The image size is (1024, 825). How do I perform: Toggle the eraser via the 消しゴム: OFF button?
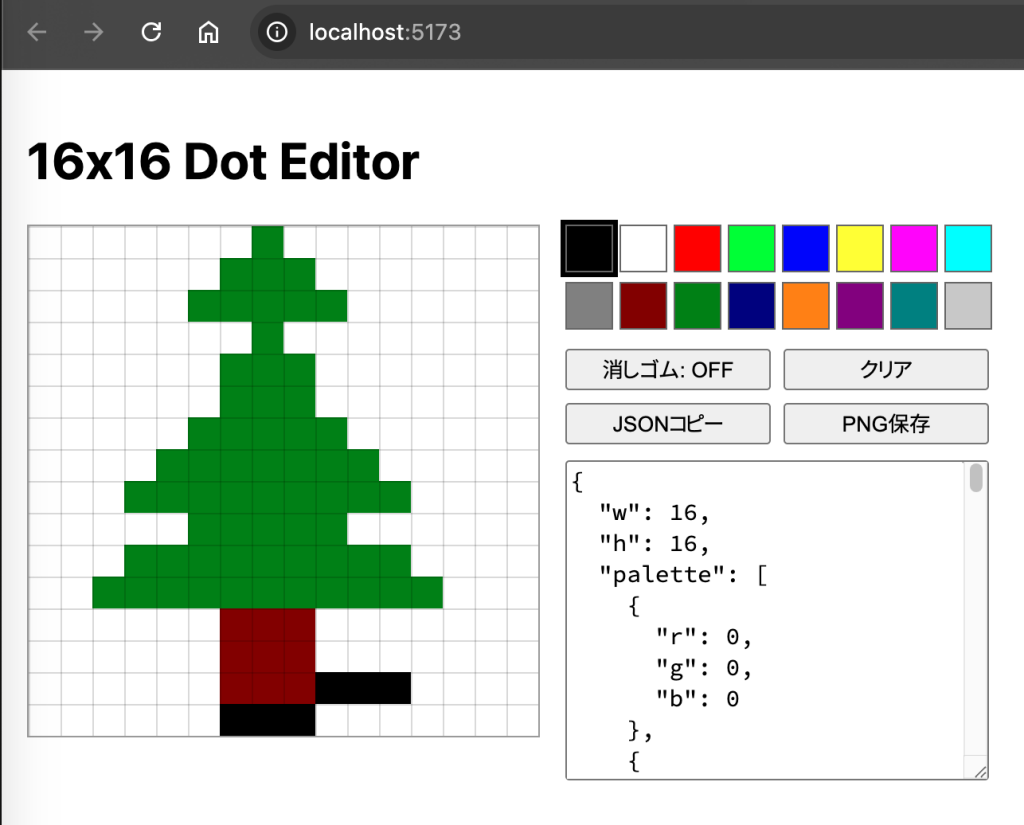(x=667, y=369)
